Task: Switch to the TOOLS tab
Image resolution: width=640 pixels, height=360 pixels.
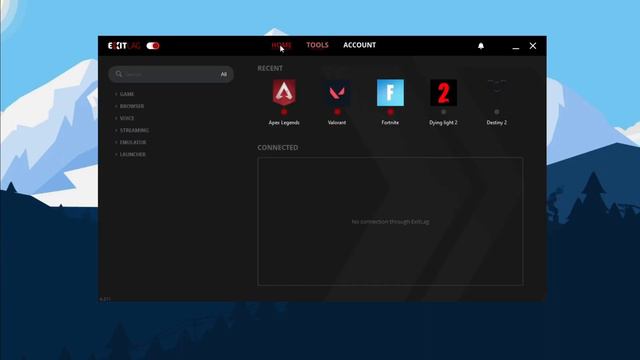Action: pos(318,45)
